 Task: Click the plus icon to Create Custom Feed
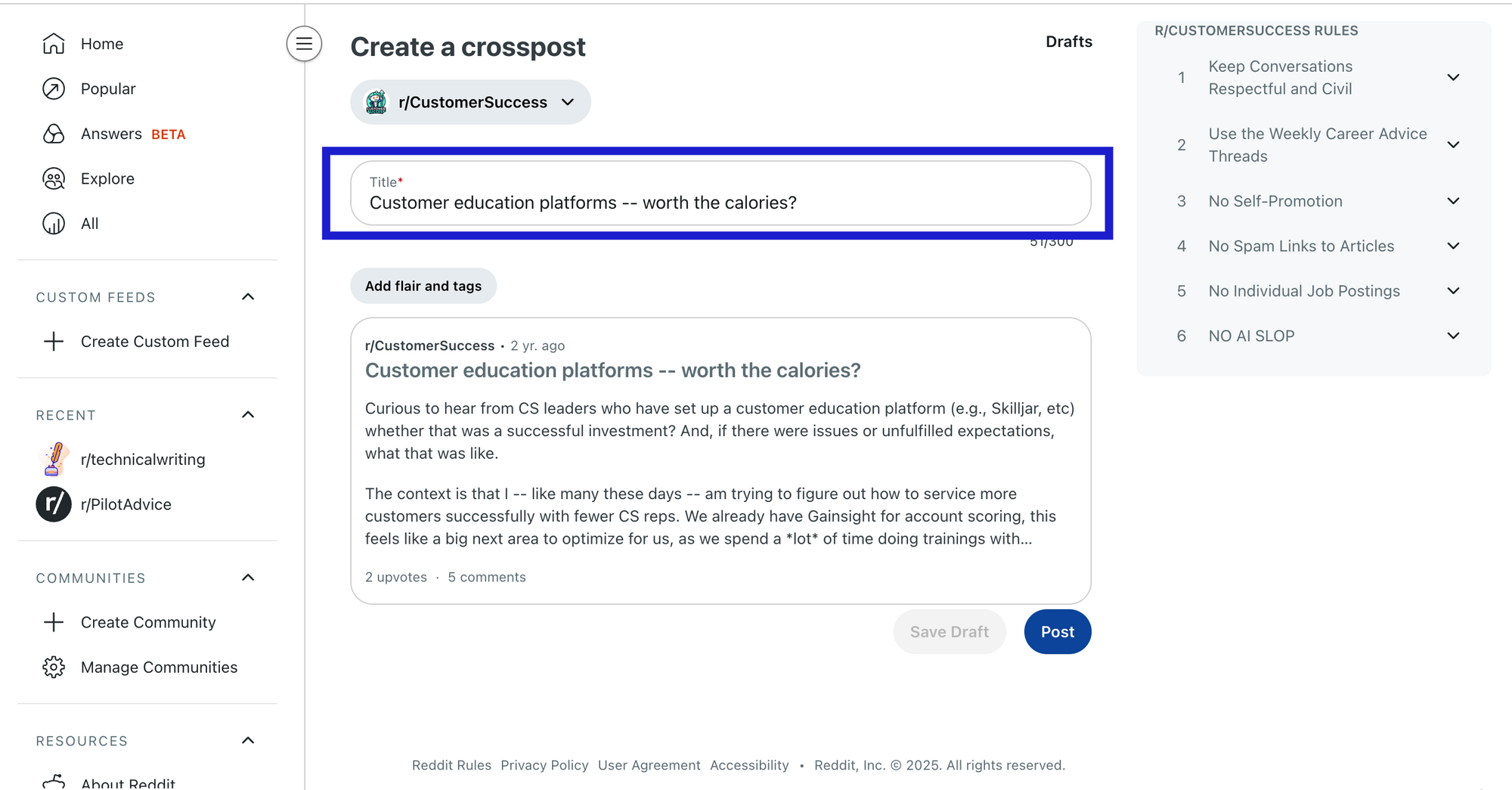53,342
